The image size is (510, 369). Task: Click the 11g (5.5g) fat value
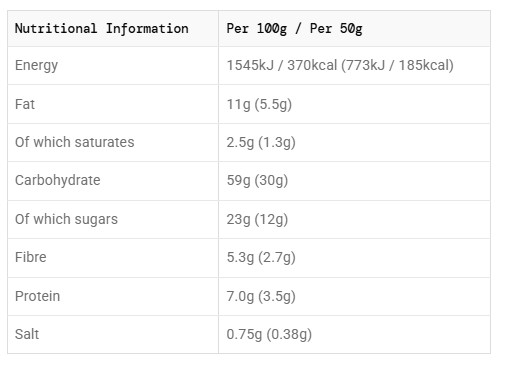click(x=259, y=105)
